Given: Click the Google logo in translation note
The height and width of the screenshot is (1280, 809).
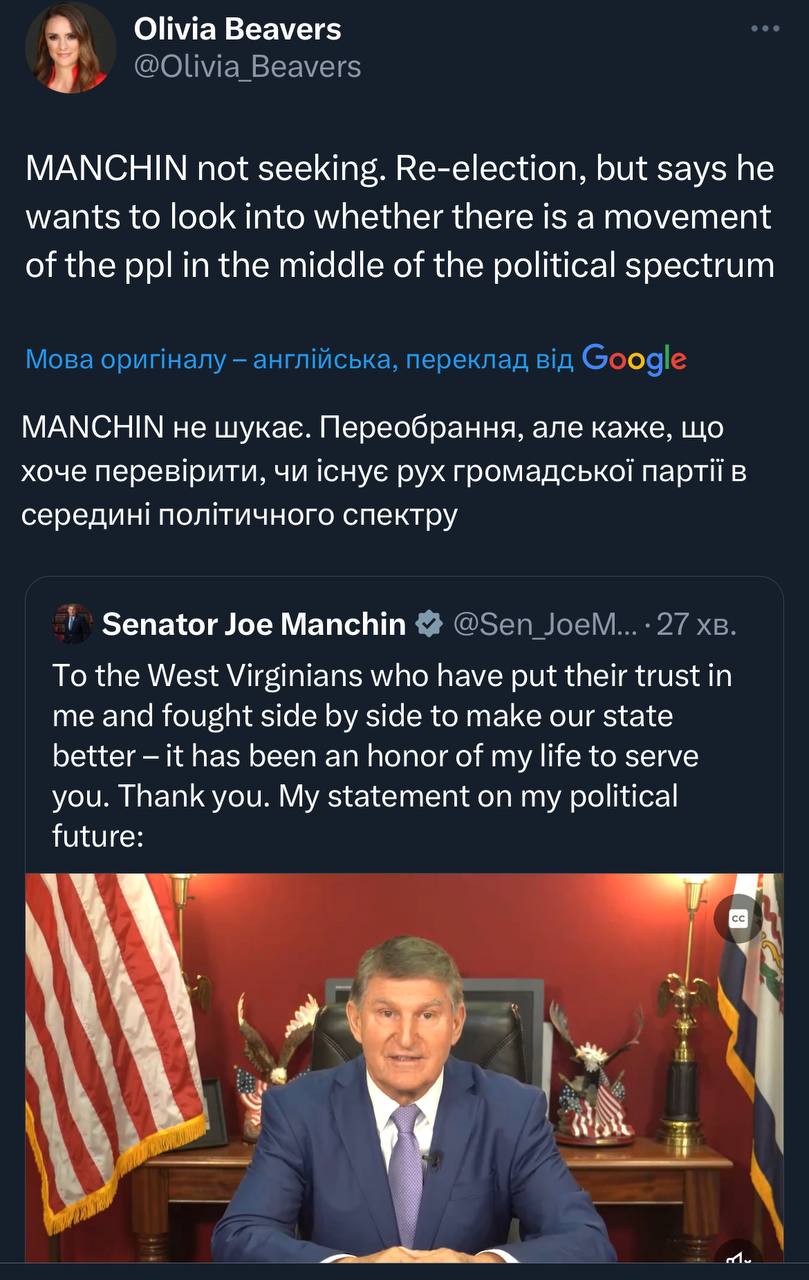Looking at the screenshot, I should coord(634,359).
